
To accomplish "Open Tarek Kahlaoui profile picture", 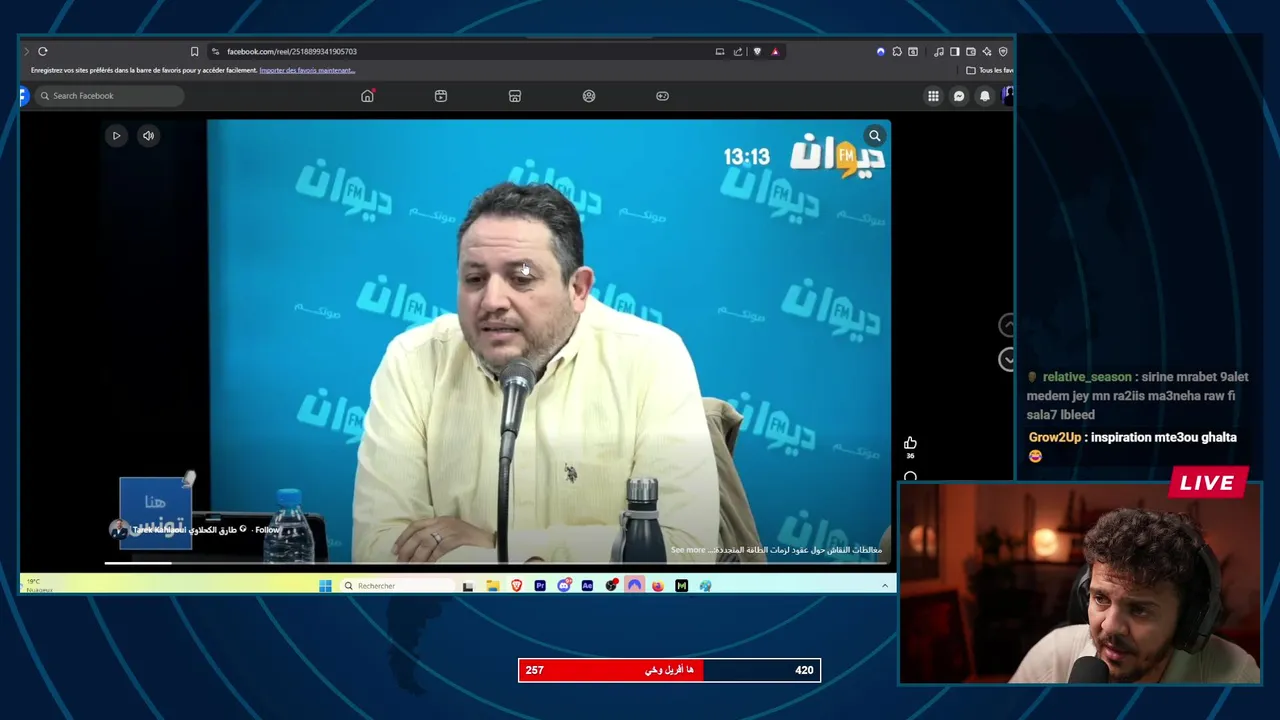I will coord(118,530).
